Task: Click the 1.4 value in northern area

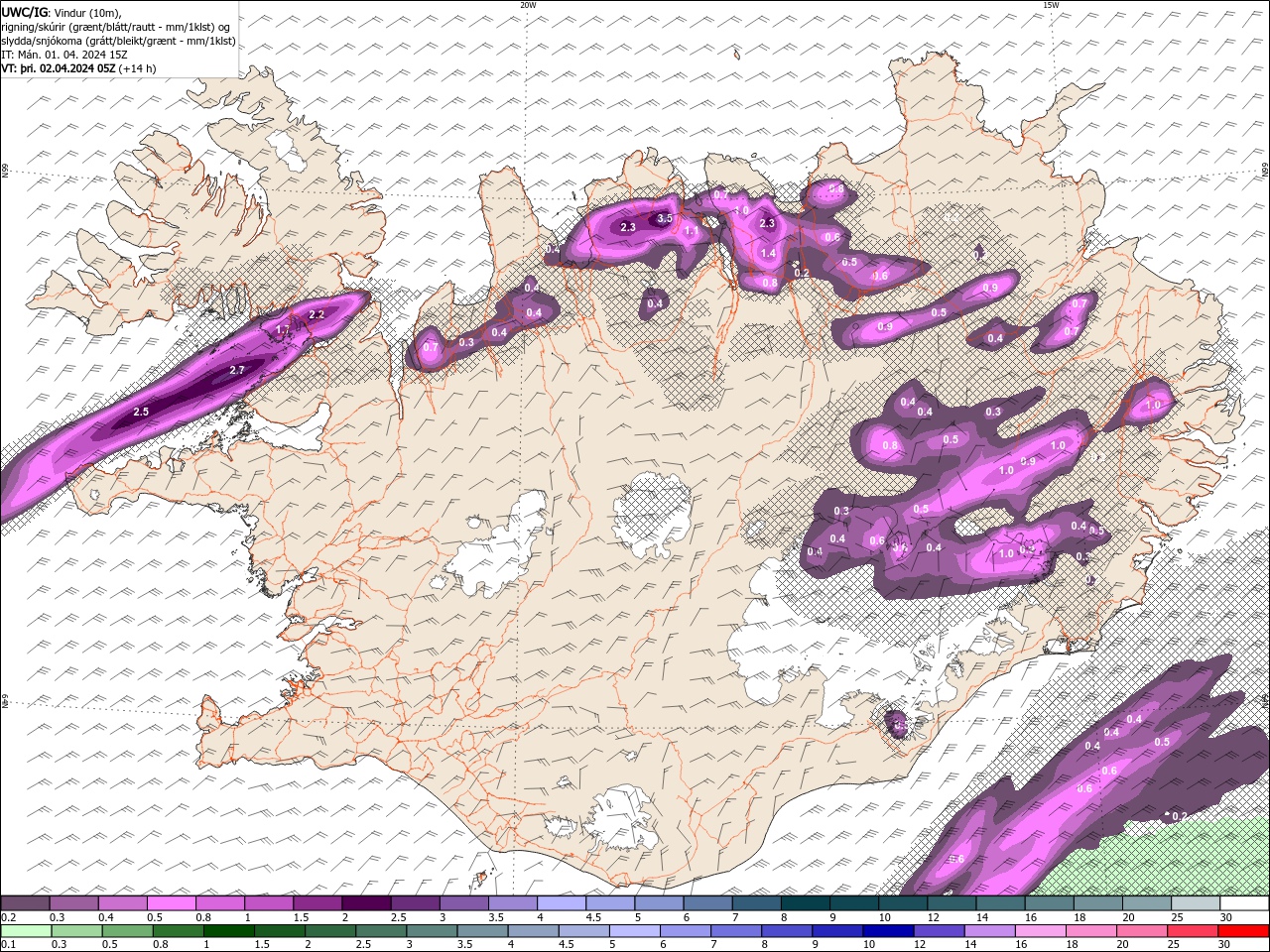Action: point(768,254)
